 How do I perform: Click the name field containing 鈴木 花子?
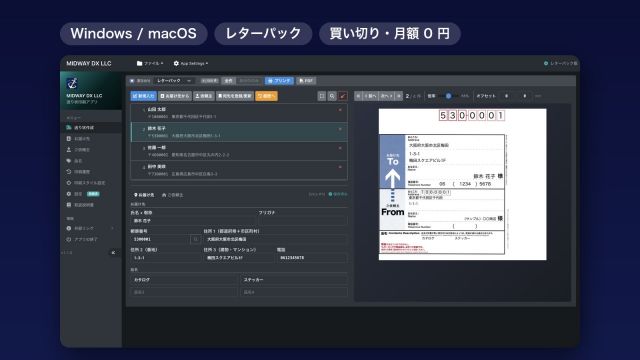click(193, 221)
